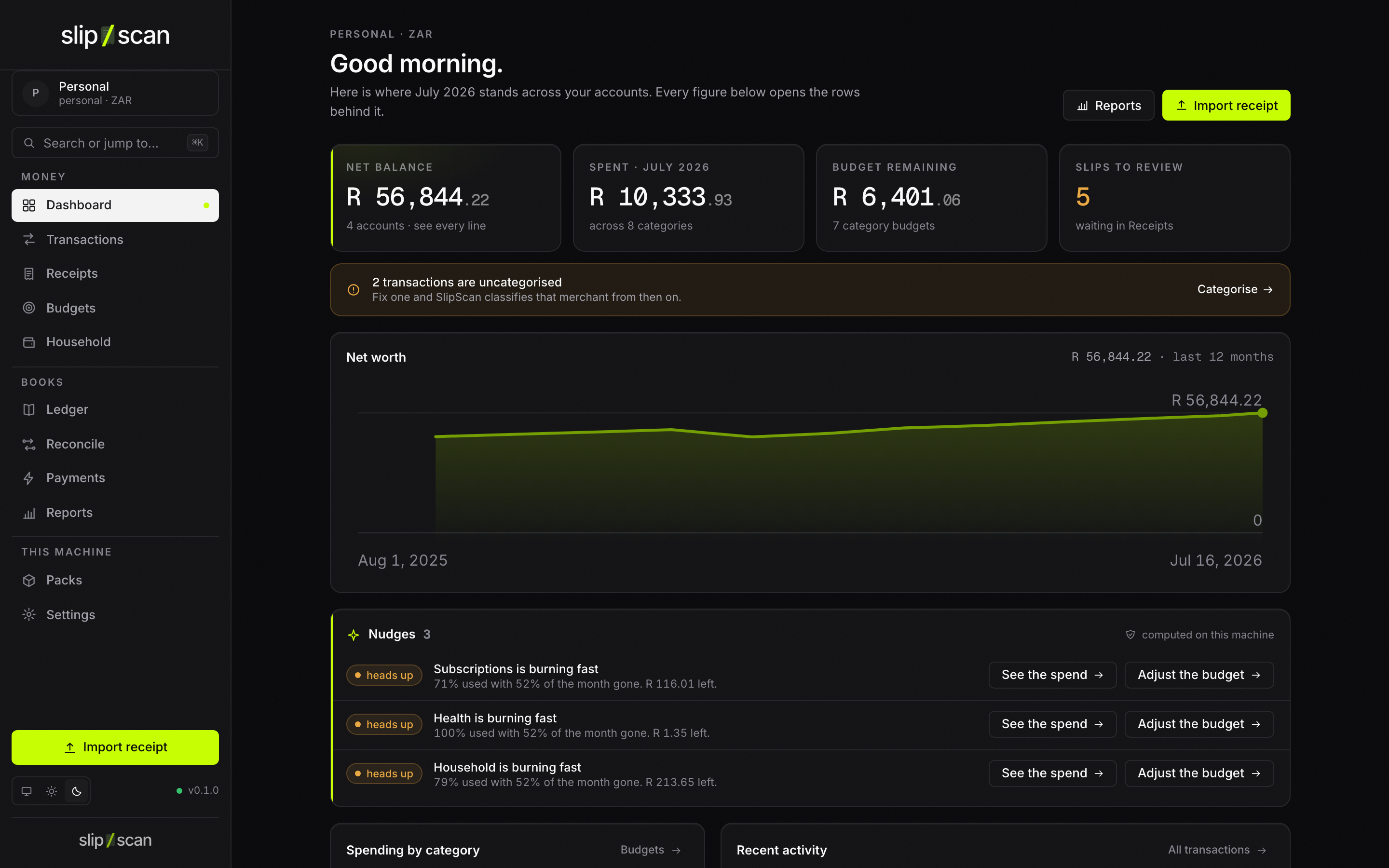Open the Budget Remaining card
The height and width of the screenshot is (868, 1389).
[932, 198]
